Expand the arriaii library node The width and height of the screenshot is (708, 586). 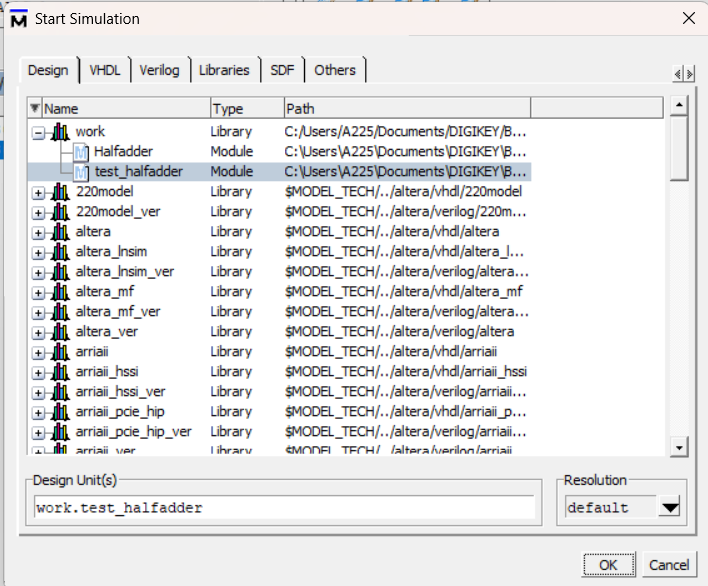39,352
